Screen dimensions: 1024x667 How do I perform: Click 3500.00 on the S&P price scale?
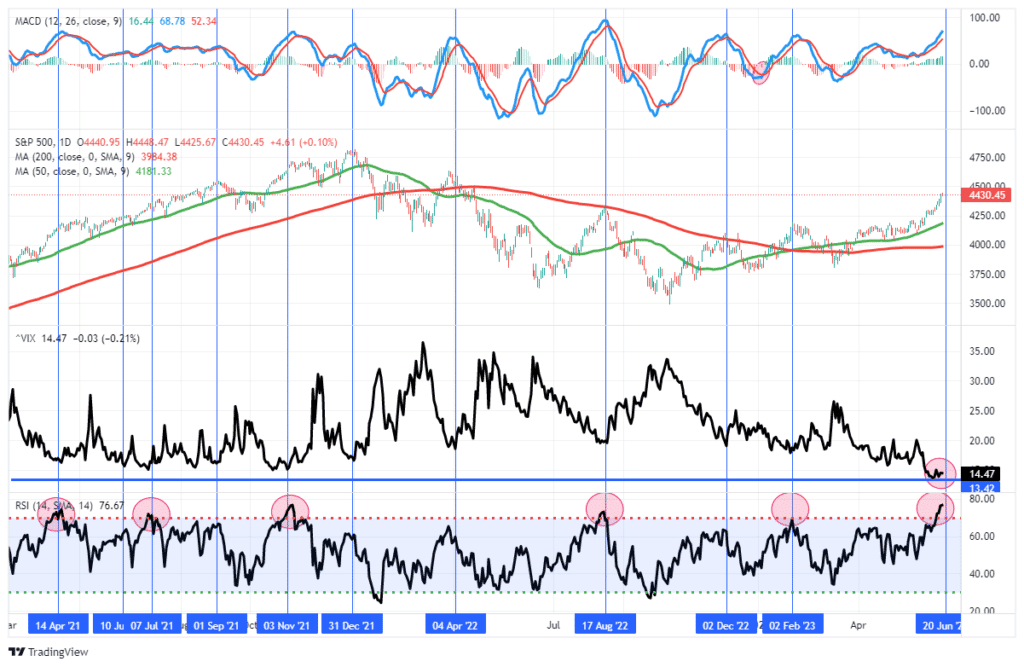tap(987, 303)
